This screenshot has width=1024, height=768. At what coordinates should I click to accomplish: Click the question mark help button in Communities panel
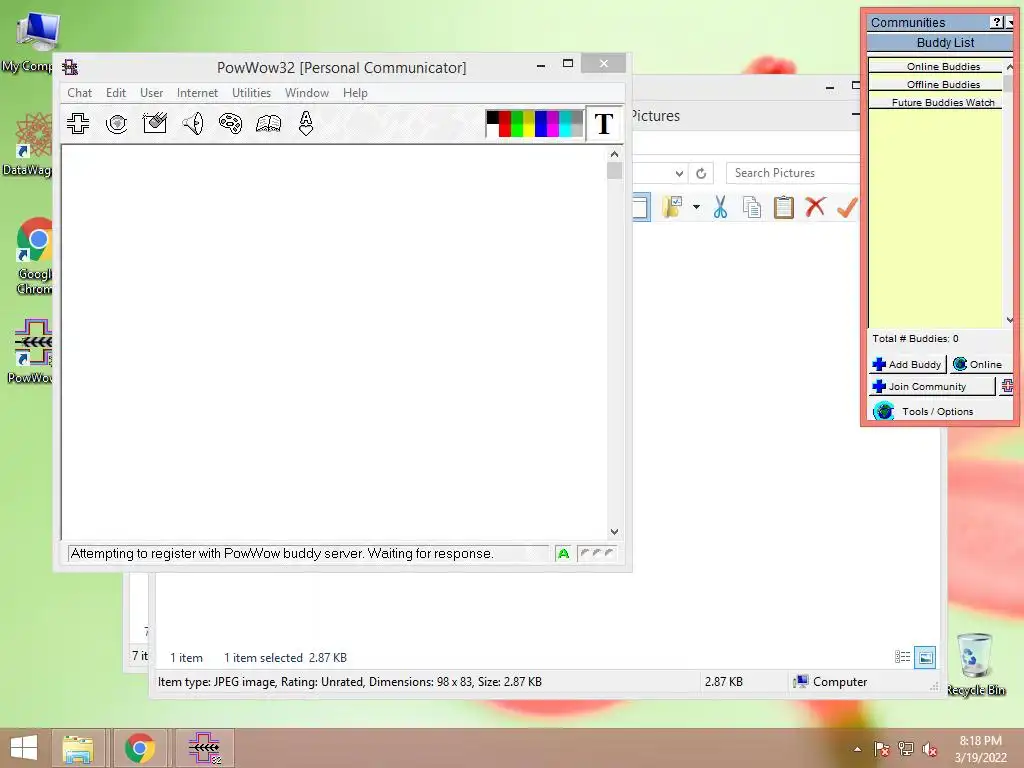pos(997,22)
